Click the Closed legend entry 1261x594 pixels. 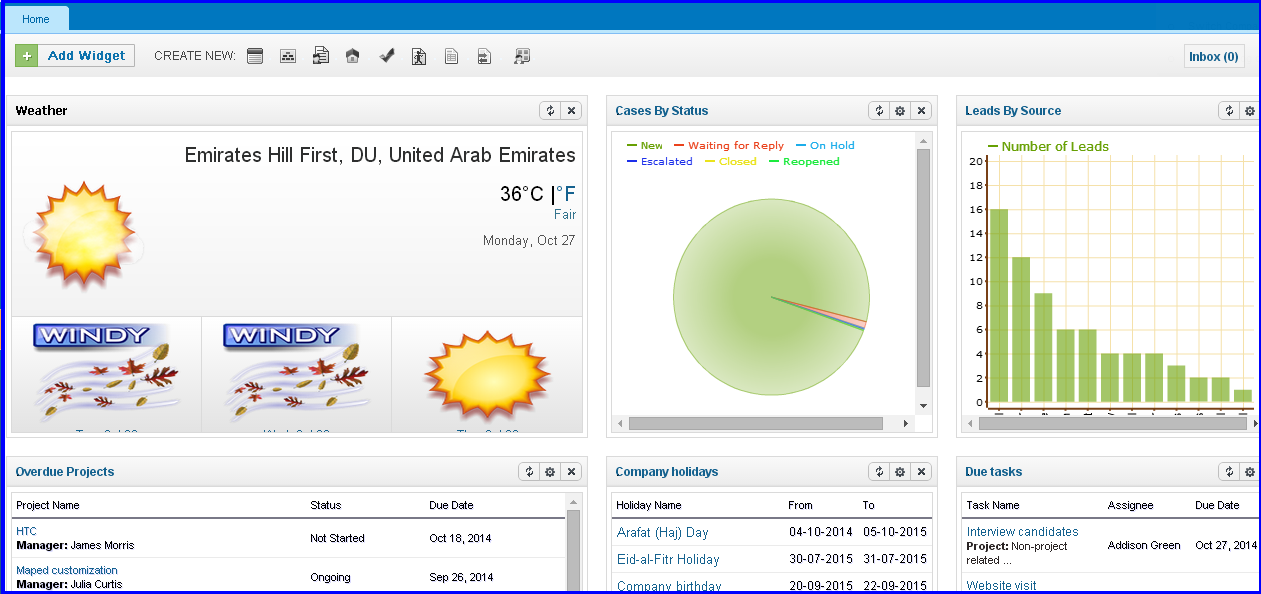click(x=731, y=162)
